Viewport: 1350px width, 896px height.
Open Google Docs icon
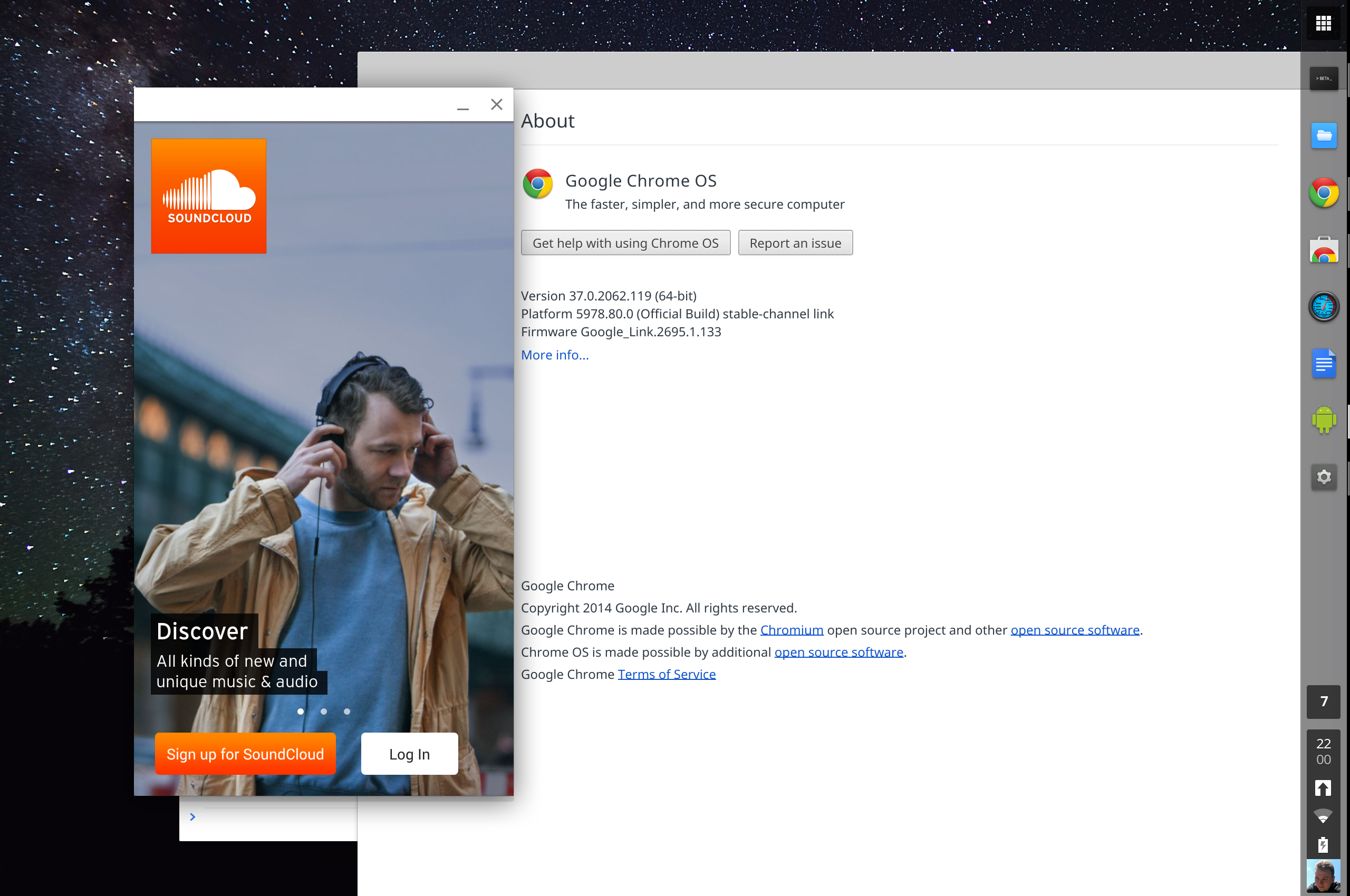click(1325, 362)
